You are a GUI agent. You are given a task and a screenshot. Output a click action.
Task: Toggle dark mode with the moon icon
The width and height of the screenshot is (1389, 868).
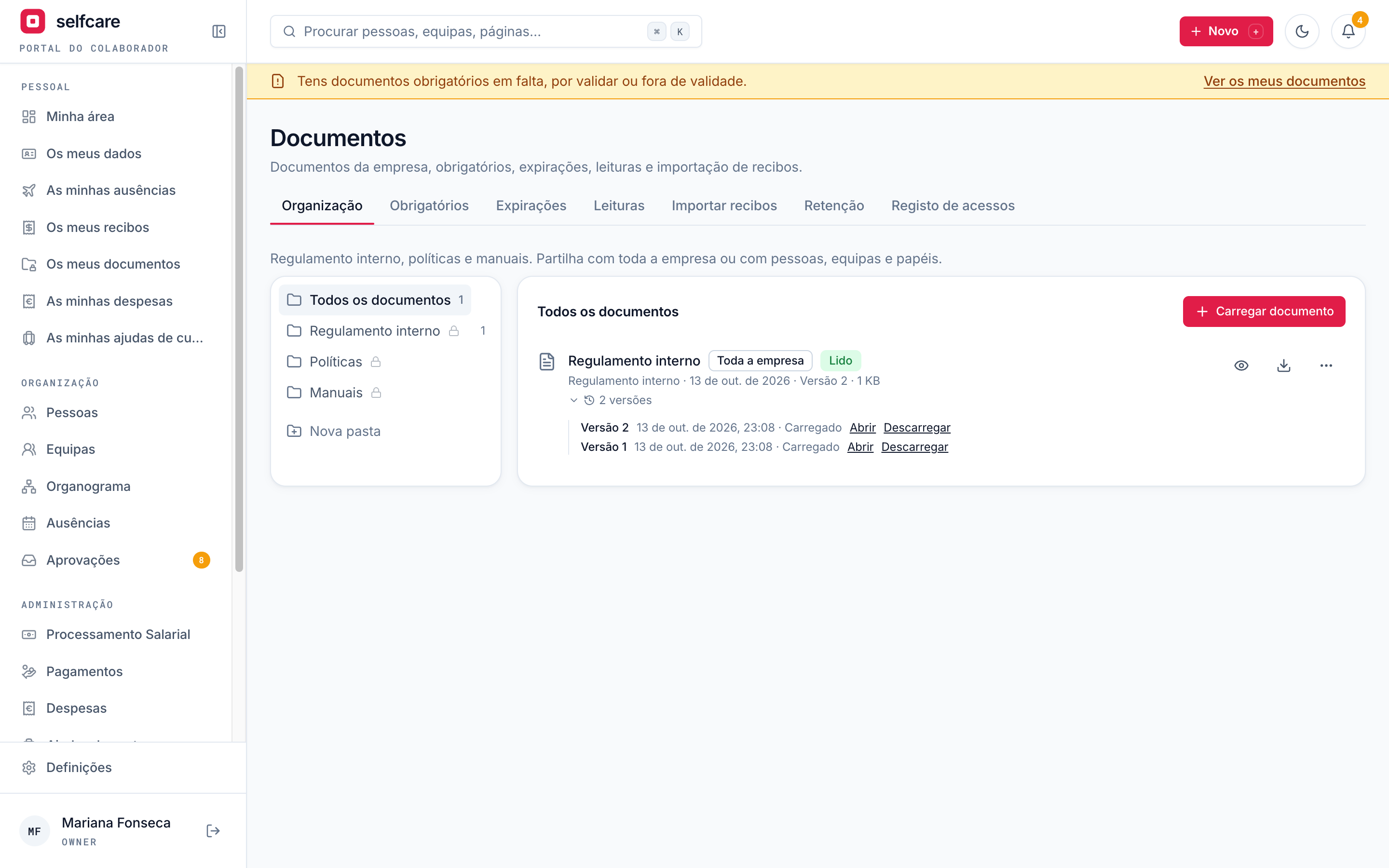1302,31
